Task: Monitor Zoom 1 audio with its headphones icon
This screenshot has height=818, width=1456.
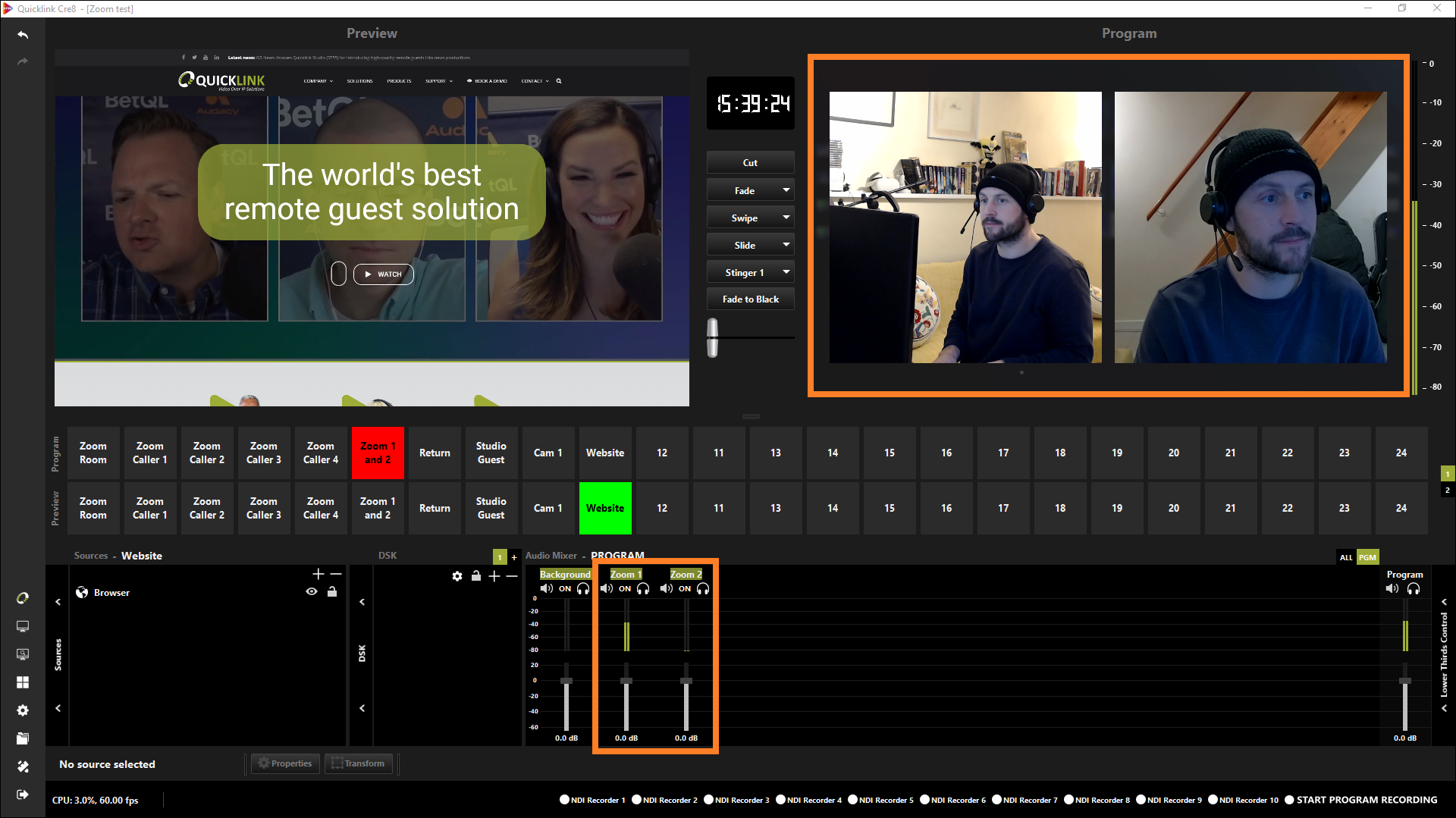Action: (643, 589)
